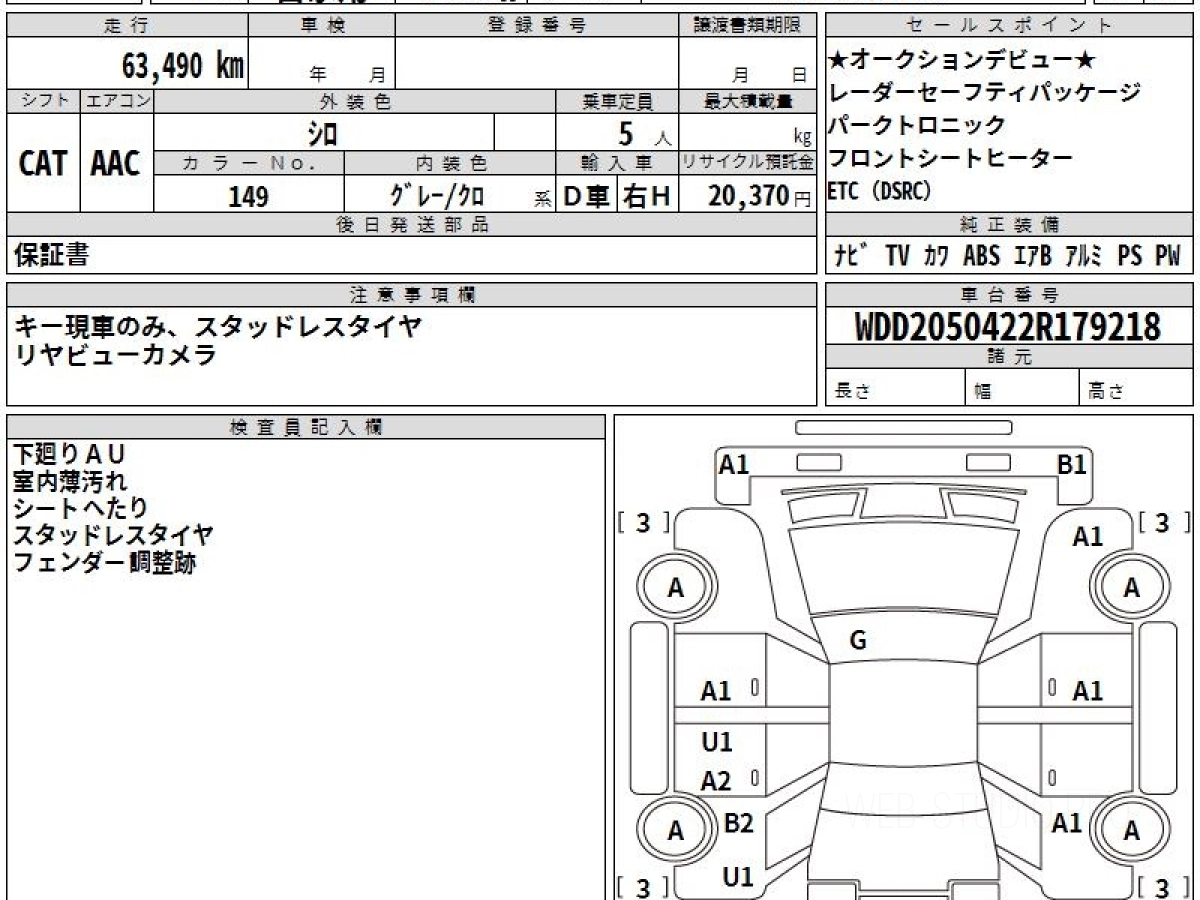Click the 車台番号 heading
Screen dimensions: 1200x900
1008,295
